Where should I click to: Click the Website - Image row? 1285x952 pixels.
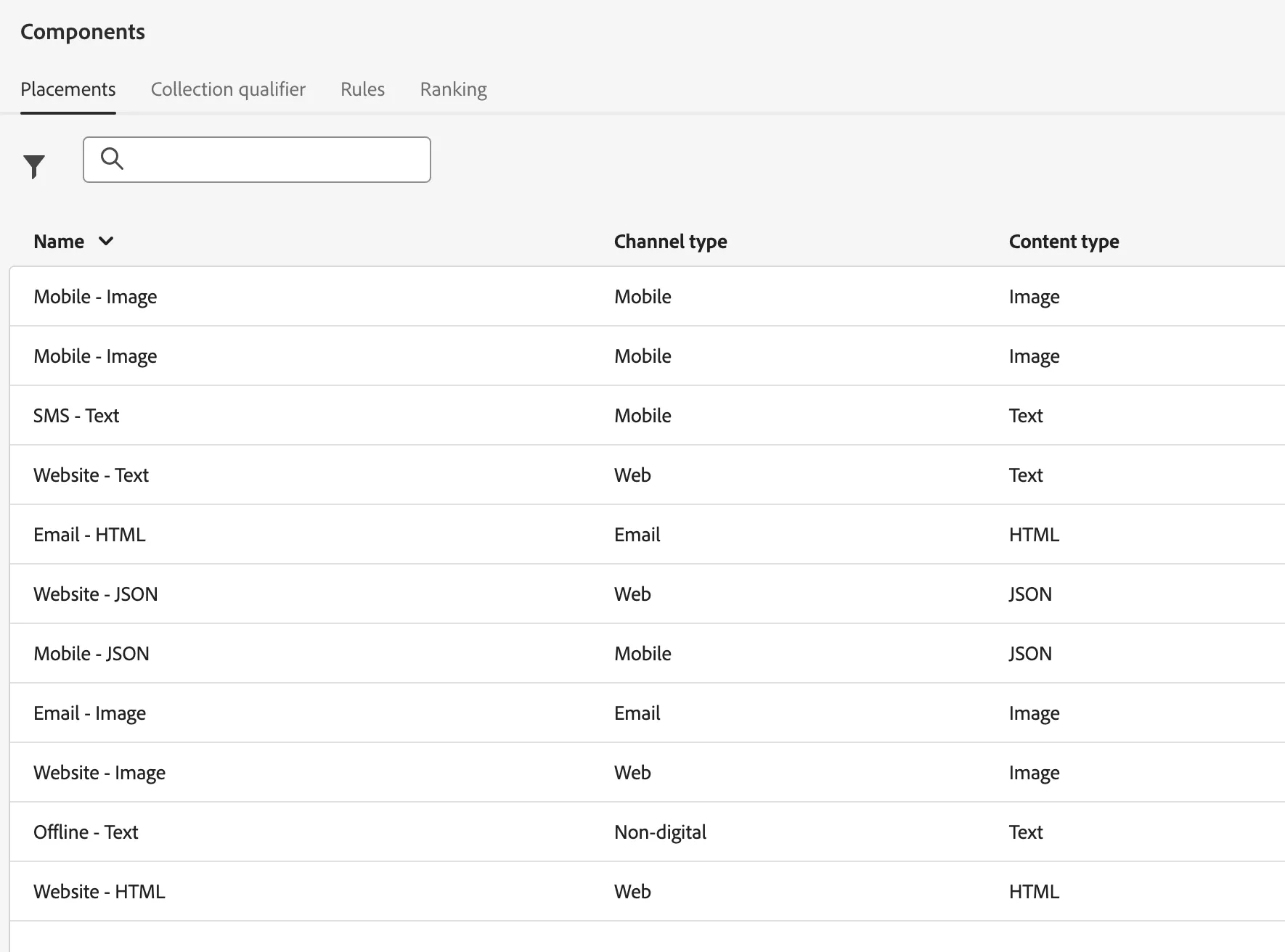[x=648, y=772]
